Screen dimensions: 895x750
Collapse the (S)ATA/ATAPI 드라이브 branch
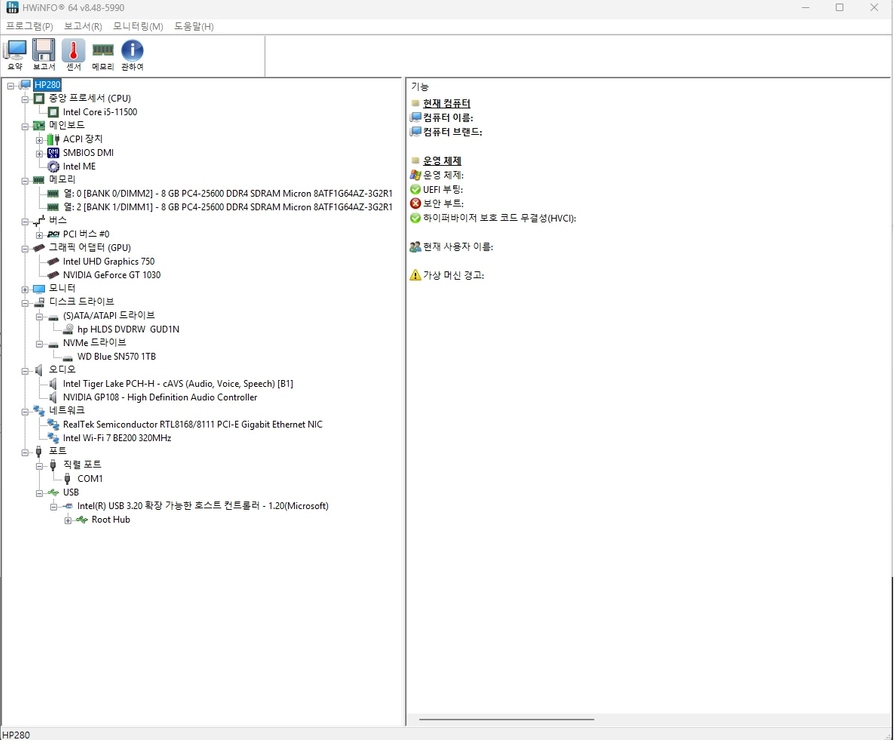pos(39,317)
